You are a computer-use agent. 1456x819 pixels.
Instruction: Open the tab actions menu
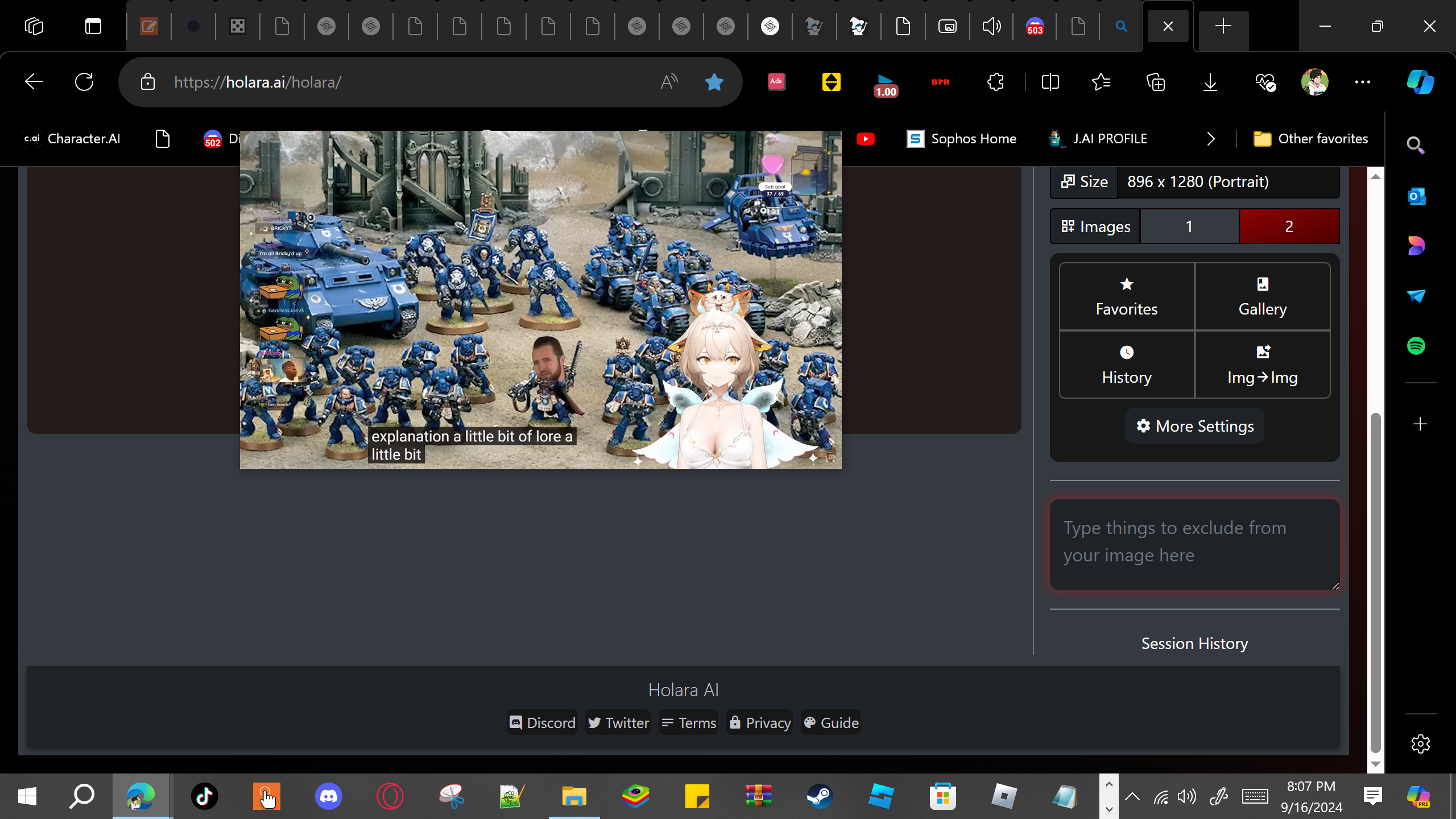click(93, 26)
